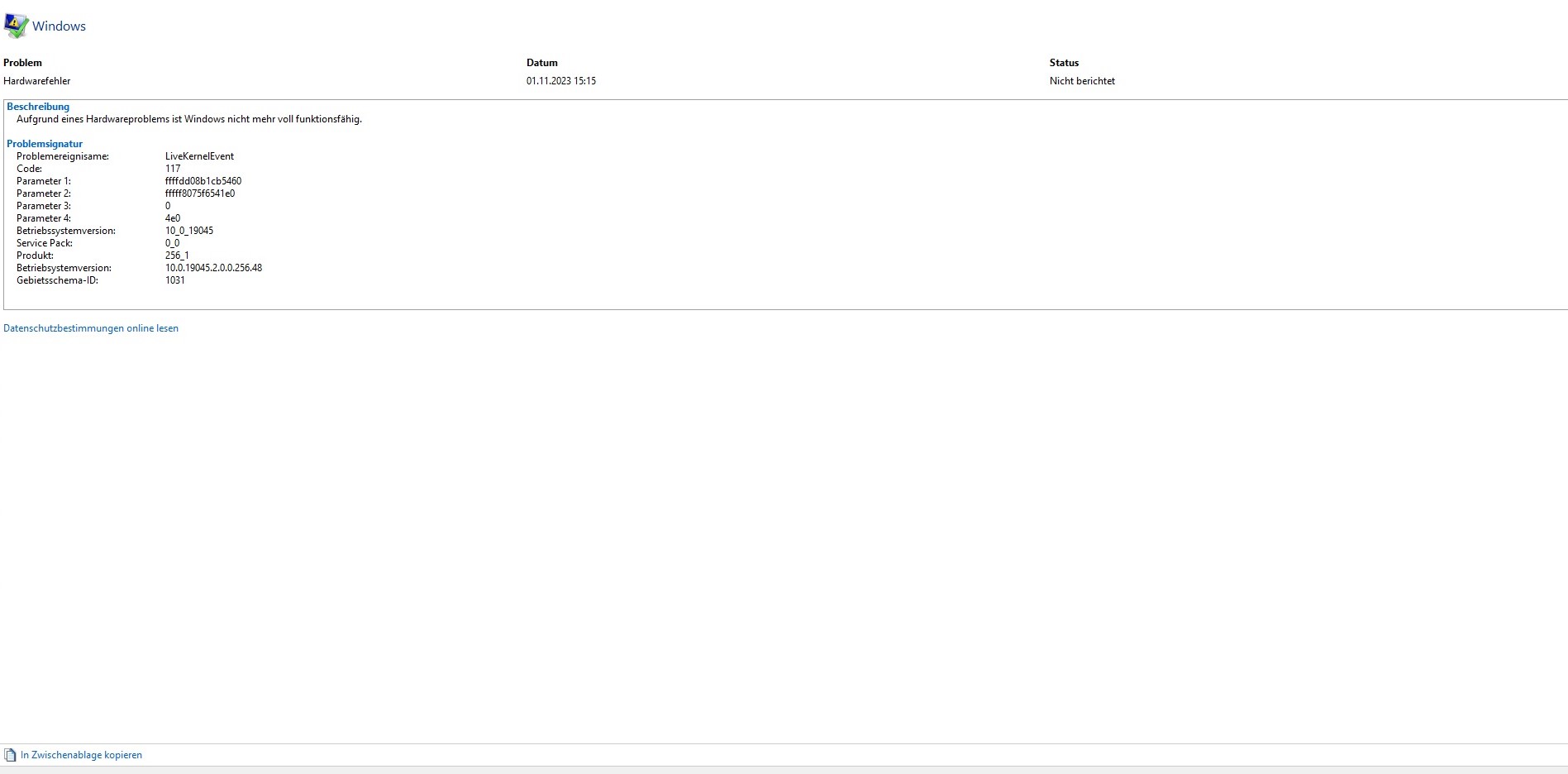Select the description sentence about Hardwareproblems
This screenshot has height=774, width=1568.
(x=189, y=119)
